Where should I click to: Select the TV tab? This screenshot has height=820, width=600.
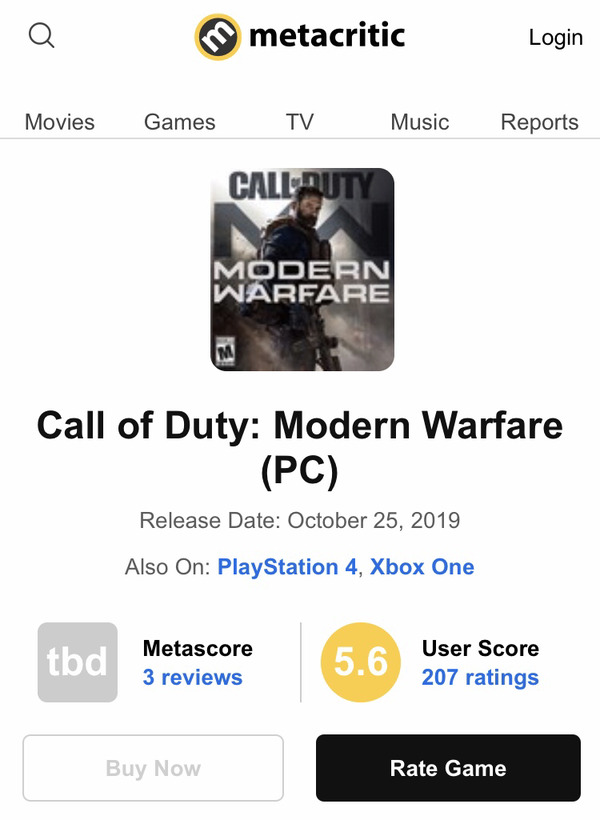pyautogui.click(x=299, y=122)
